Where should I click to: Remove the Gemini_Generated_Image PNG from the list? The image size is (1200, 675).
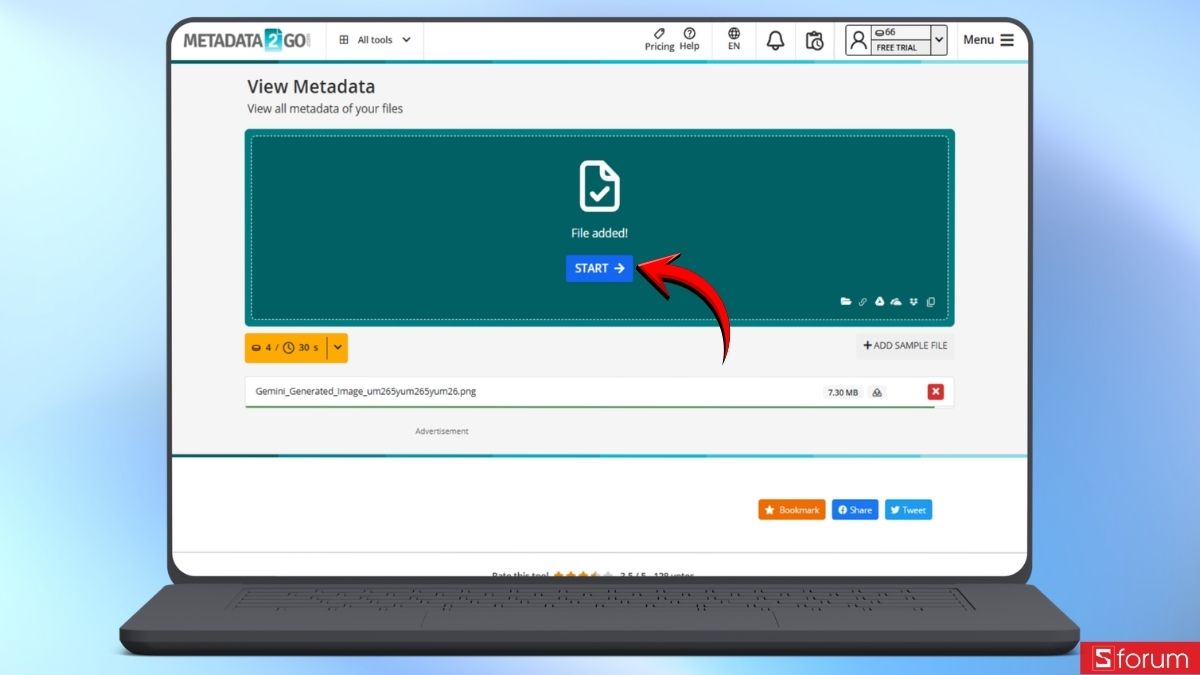pos(935,391)
